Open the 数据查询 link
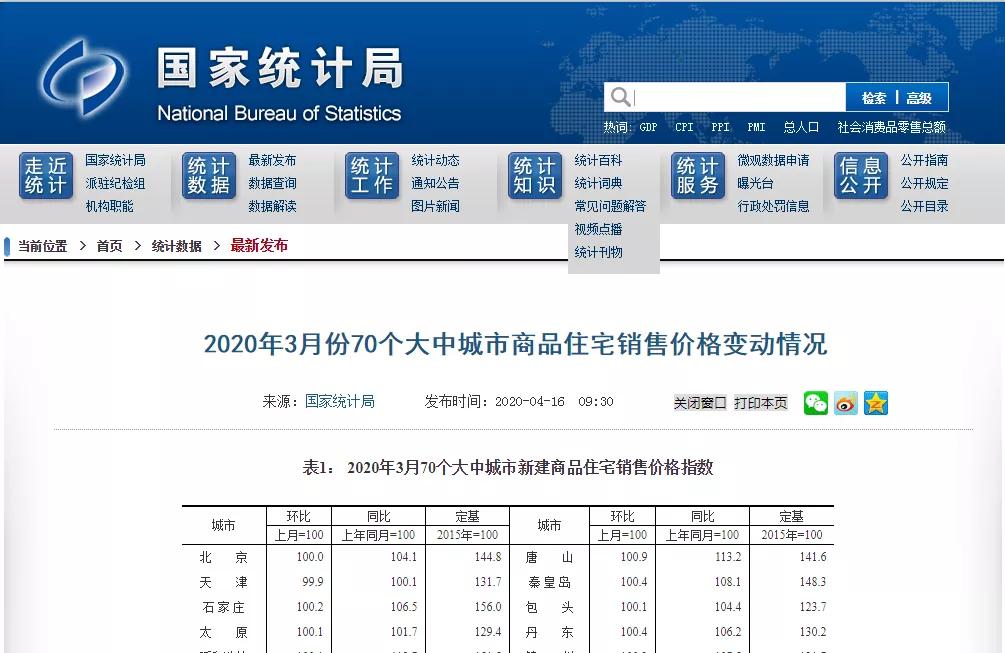The width and height of the screenshot is (1005, 653). [272, 186]
